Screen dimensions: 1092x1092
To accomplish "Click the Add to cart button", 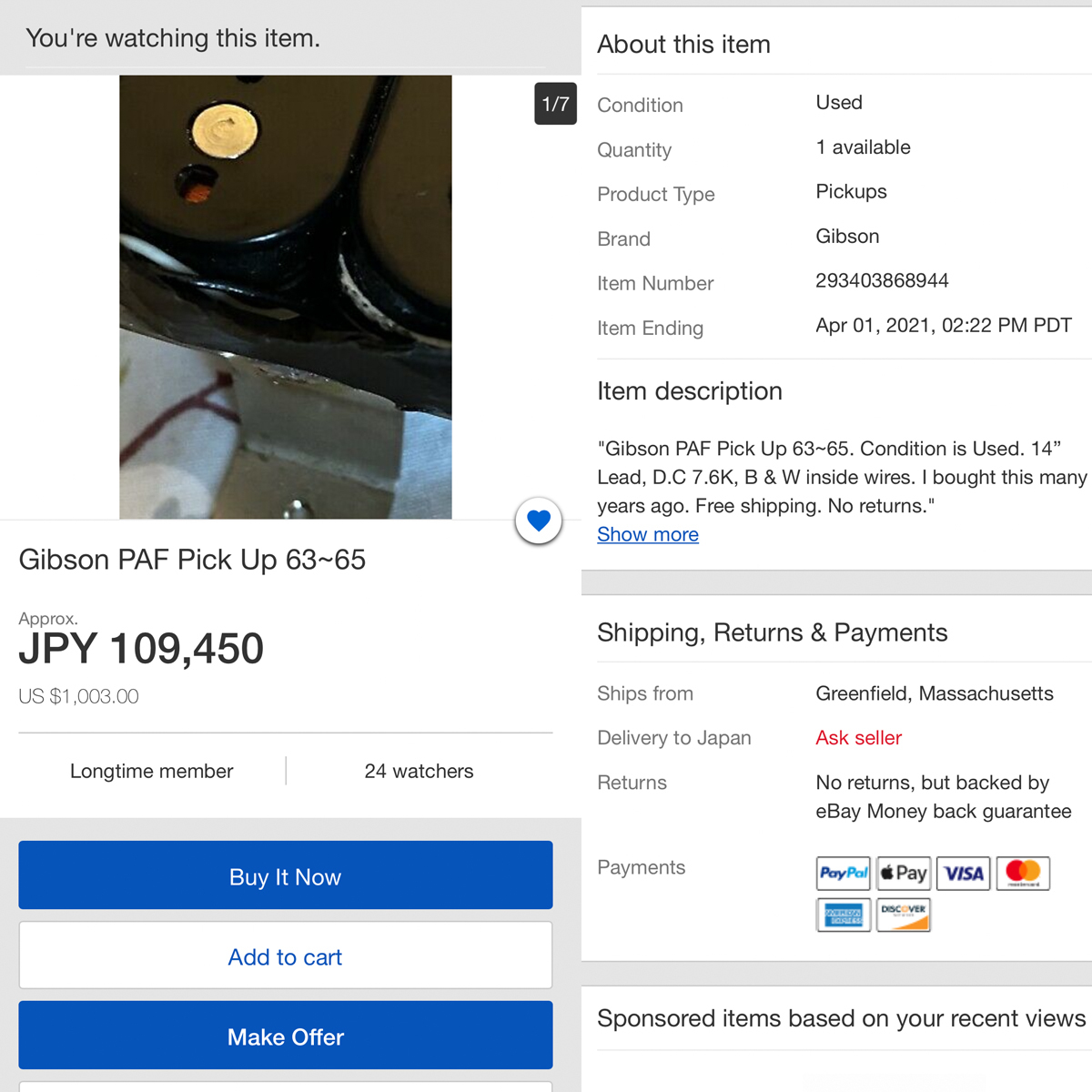I will coord(286,955).
